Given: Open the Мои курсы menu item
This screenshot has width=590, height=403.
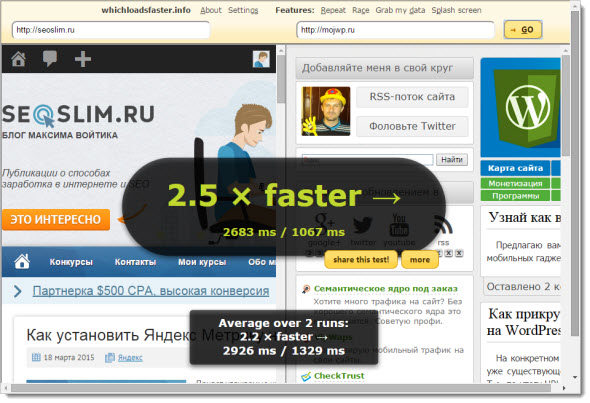Looking at the screenshot, I should (x=202, y=262).
